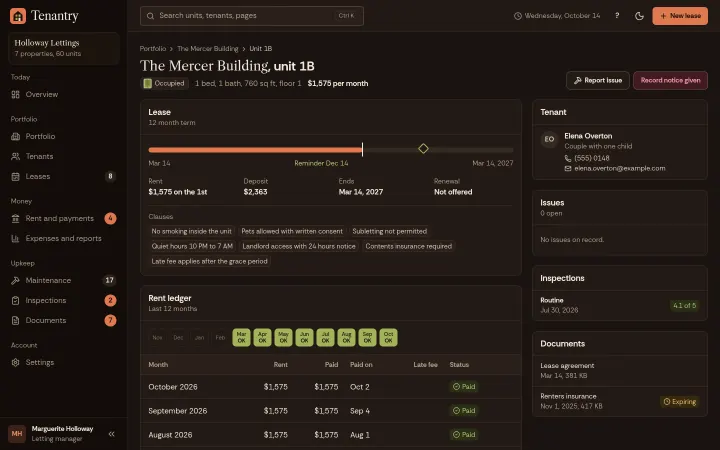This screenshot has height=450, width=720.
Task: Click the MH user avatar
Action: coord(17,433)
